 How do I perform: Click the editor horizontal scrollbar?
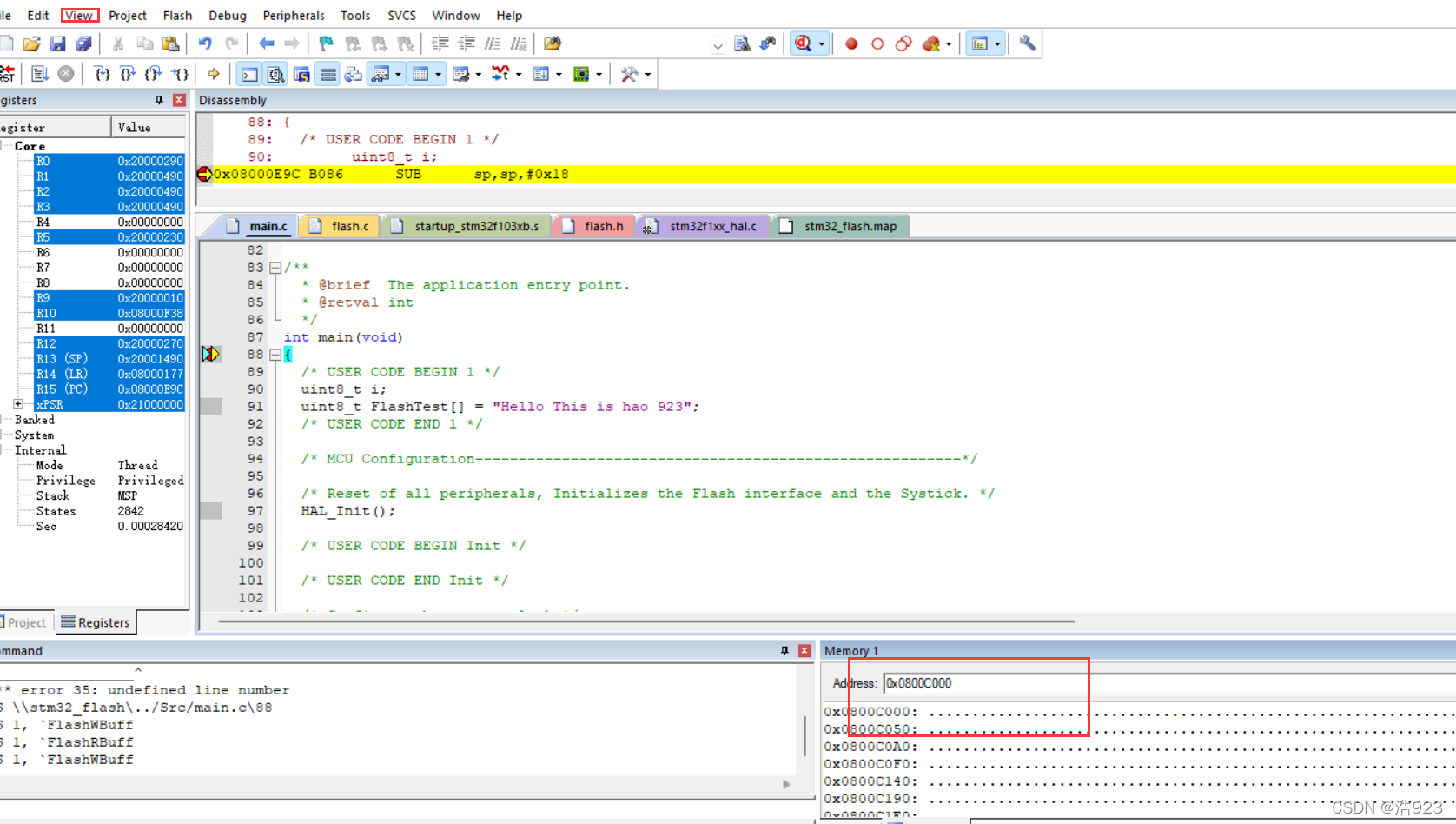tap(646, 621)
